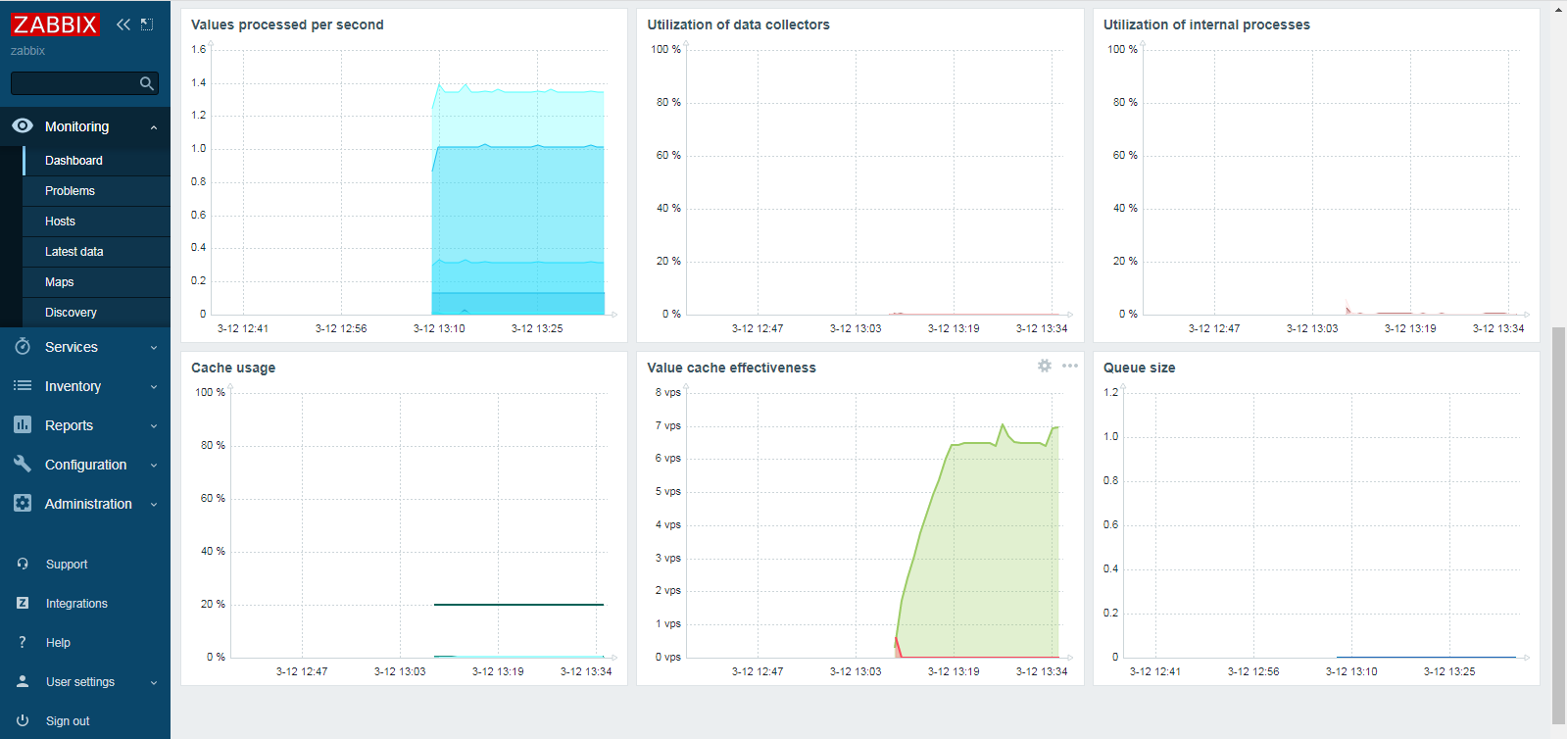Click the Queue size widget title
The image size is (1568, 739).
click(x=1139, y=368)
